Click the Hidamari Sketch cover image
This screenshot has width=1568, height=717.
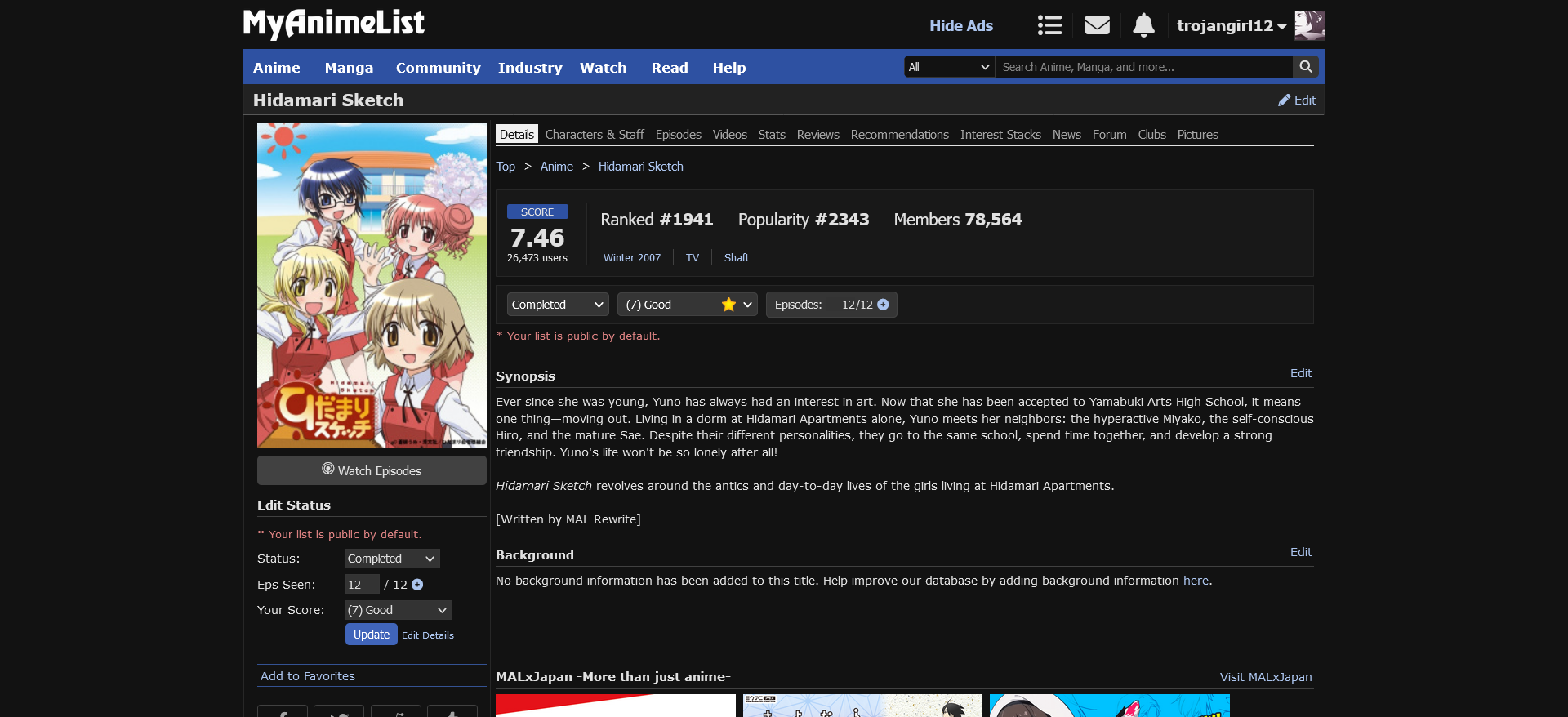[372, 286]
